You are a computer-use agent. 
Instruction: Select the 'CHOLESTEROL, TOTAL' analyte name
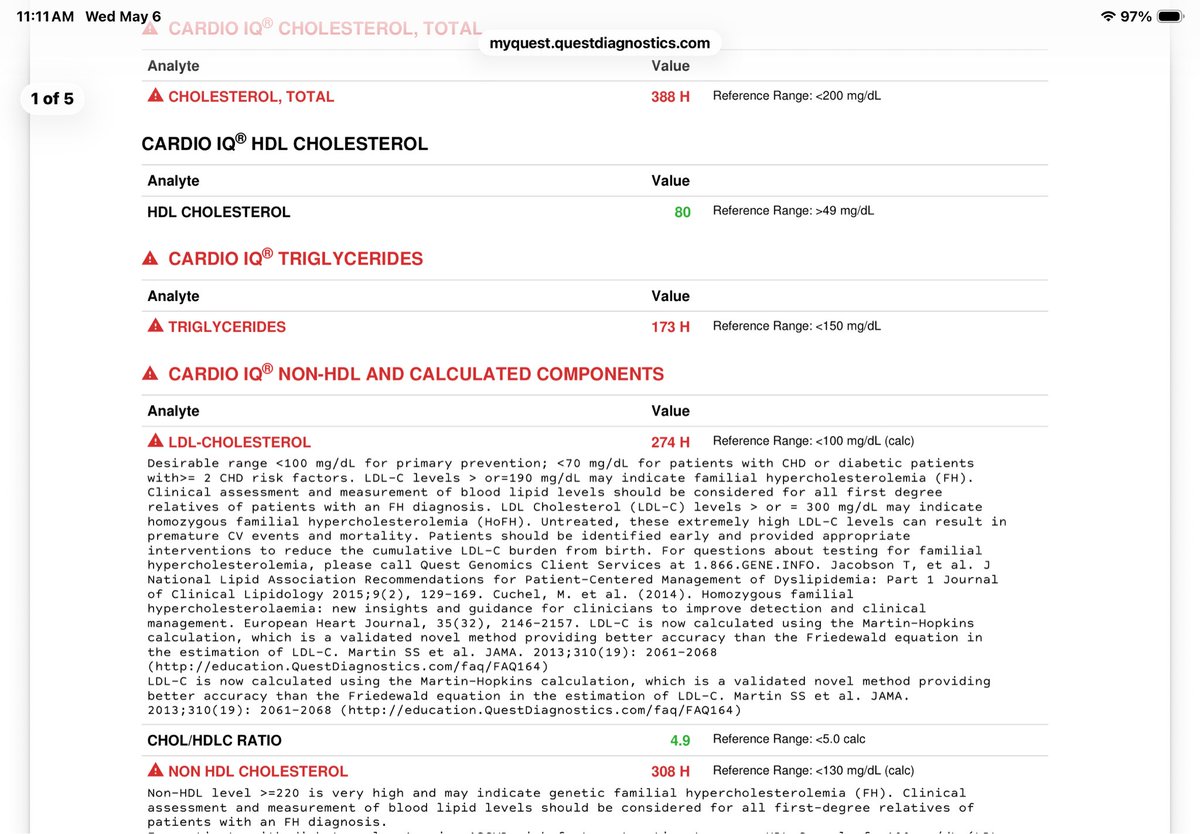pyautogui.click(x=251, y=97)
